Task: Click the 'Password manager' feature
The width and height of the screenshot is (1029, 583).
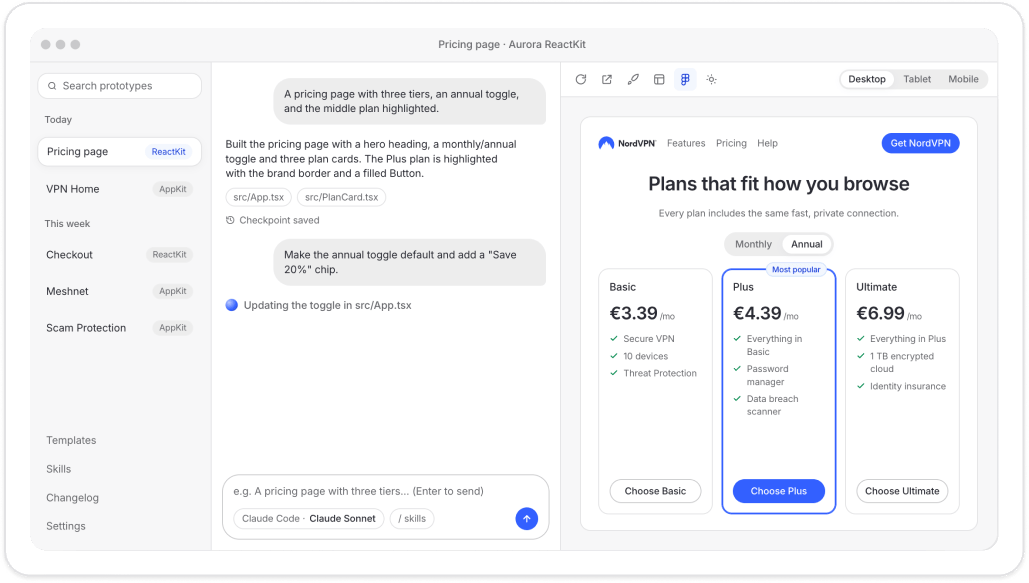Action: (767, 376)
